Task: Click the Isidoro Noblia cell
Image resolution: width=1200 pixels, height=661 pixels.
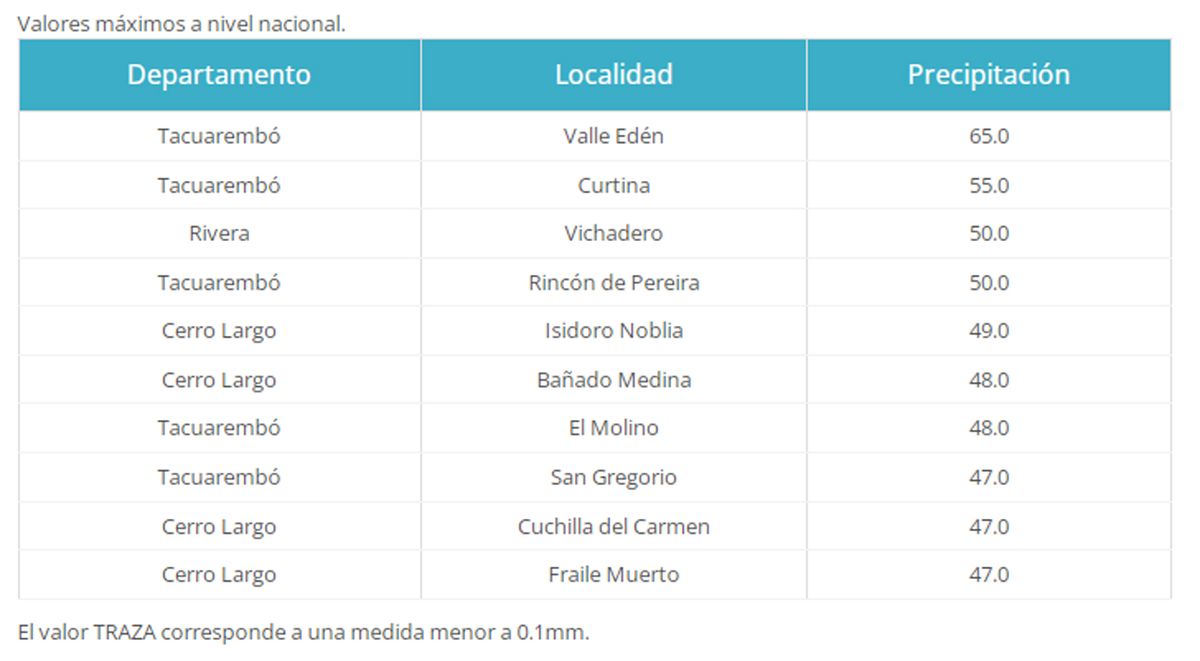Action: [x=613, y=331]
